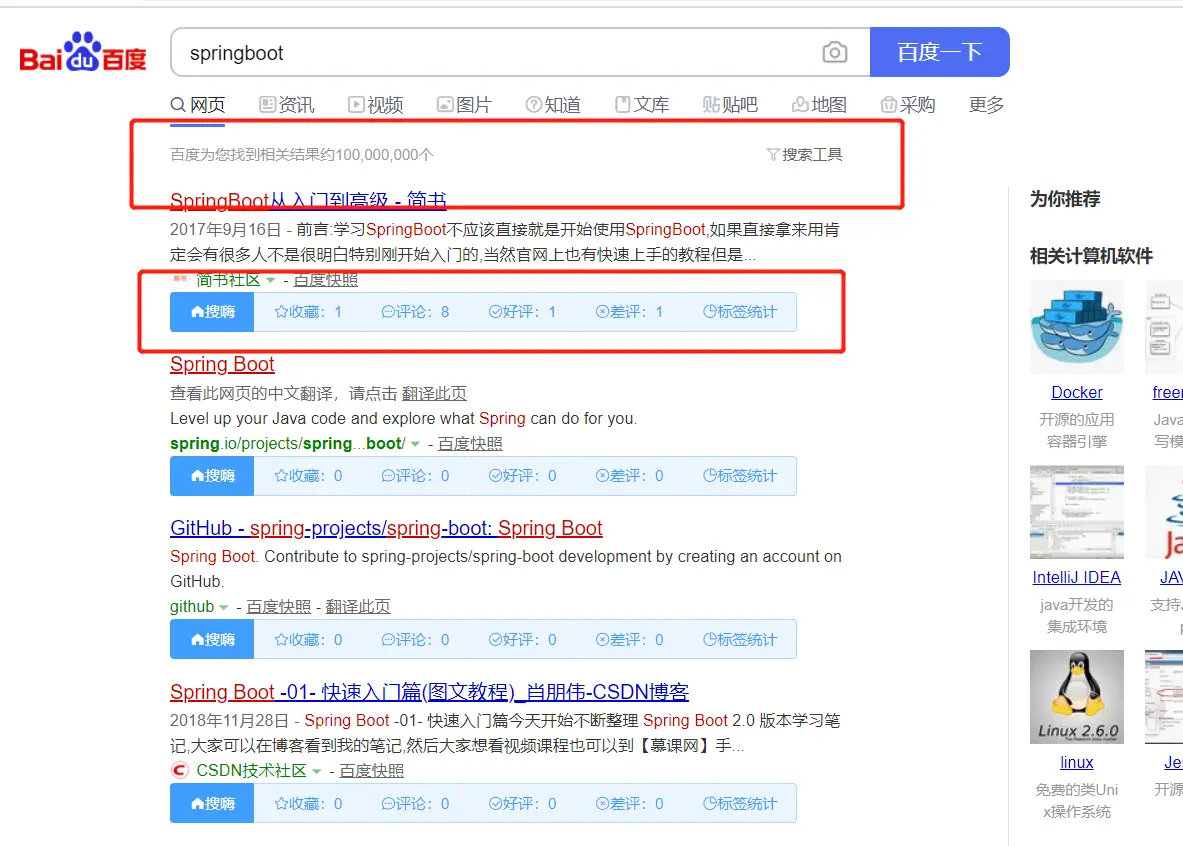
Task: Click 收藏 star under the CSDN result
Action: [x=281, y=804]
